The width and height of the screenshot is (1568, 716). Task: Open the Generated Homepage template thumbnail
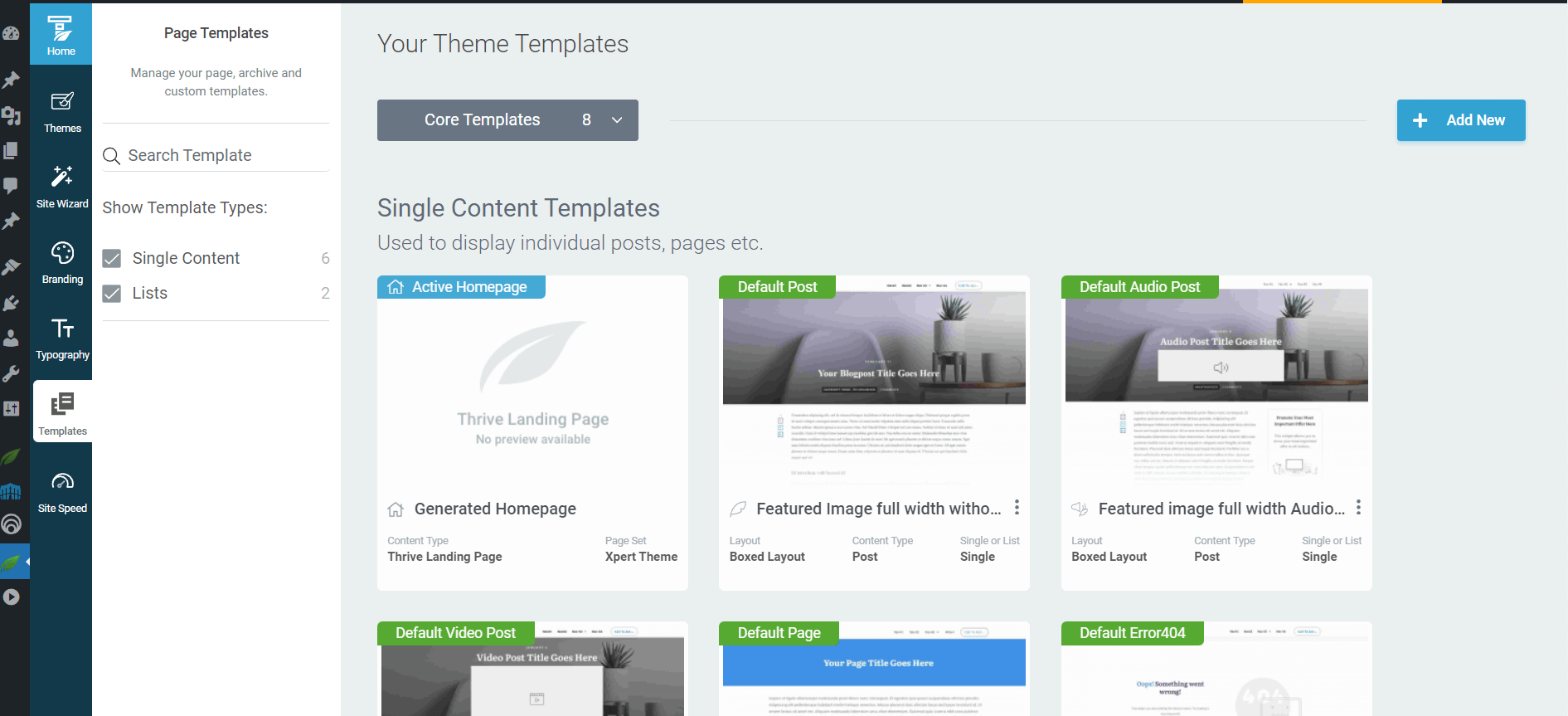click(532, 383)
